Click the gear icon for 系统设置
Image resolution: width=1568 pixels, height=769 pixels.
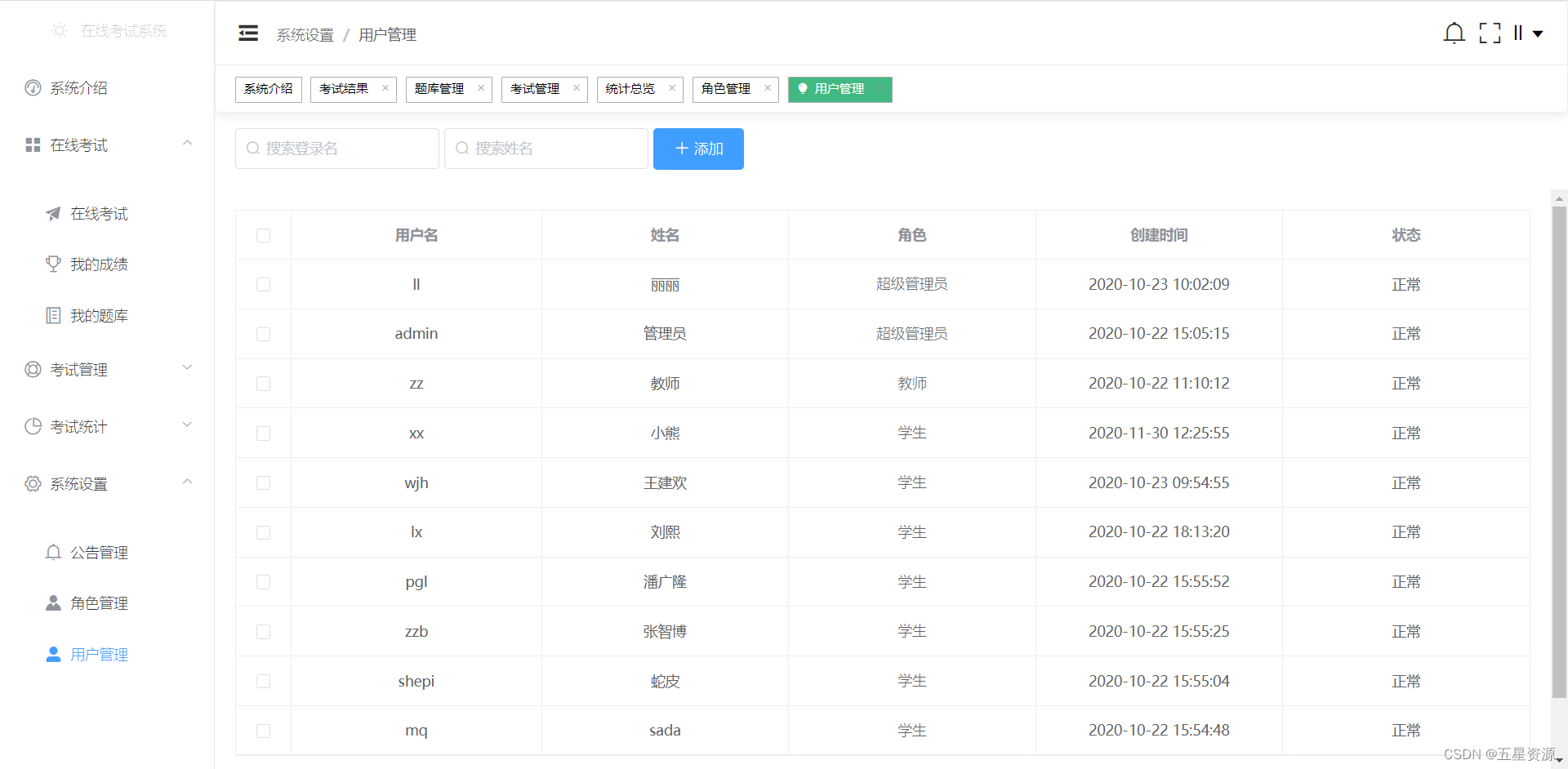coord(33,484)
